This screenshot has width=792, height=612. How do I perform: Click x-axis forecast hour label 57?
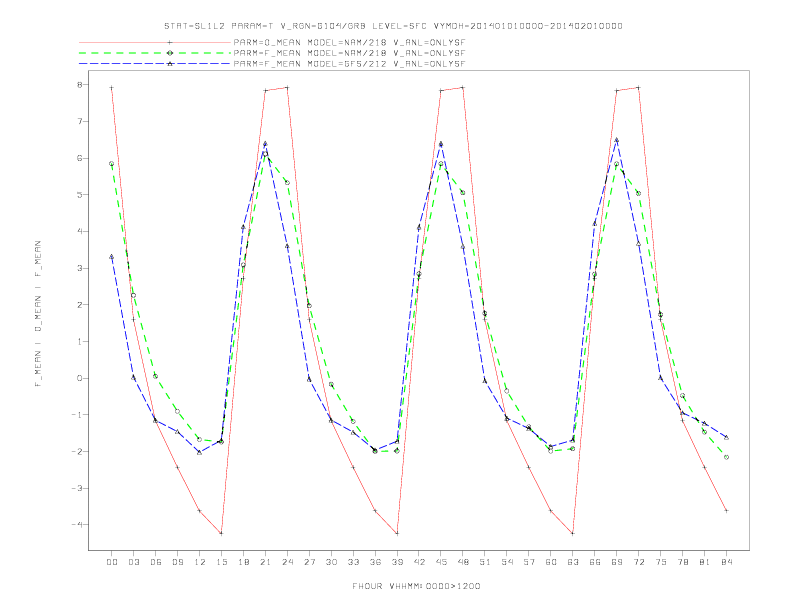coord(529,562)
